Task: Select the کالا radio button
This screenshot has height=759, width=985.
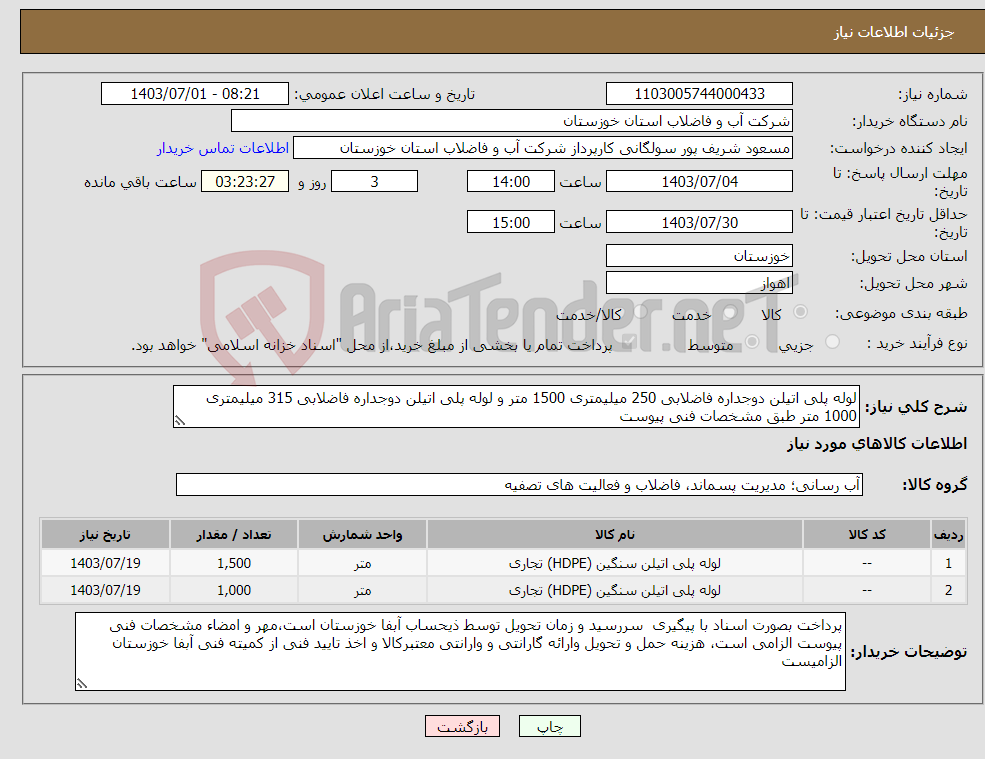Action: [x=800, y=312]
